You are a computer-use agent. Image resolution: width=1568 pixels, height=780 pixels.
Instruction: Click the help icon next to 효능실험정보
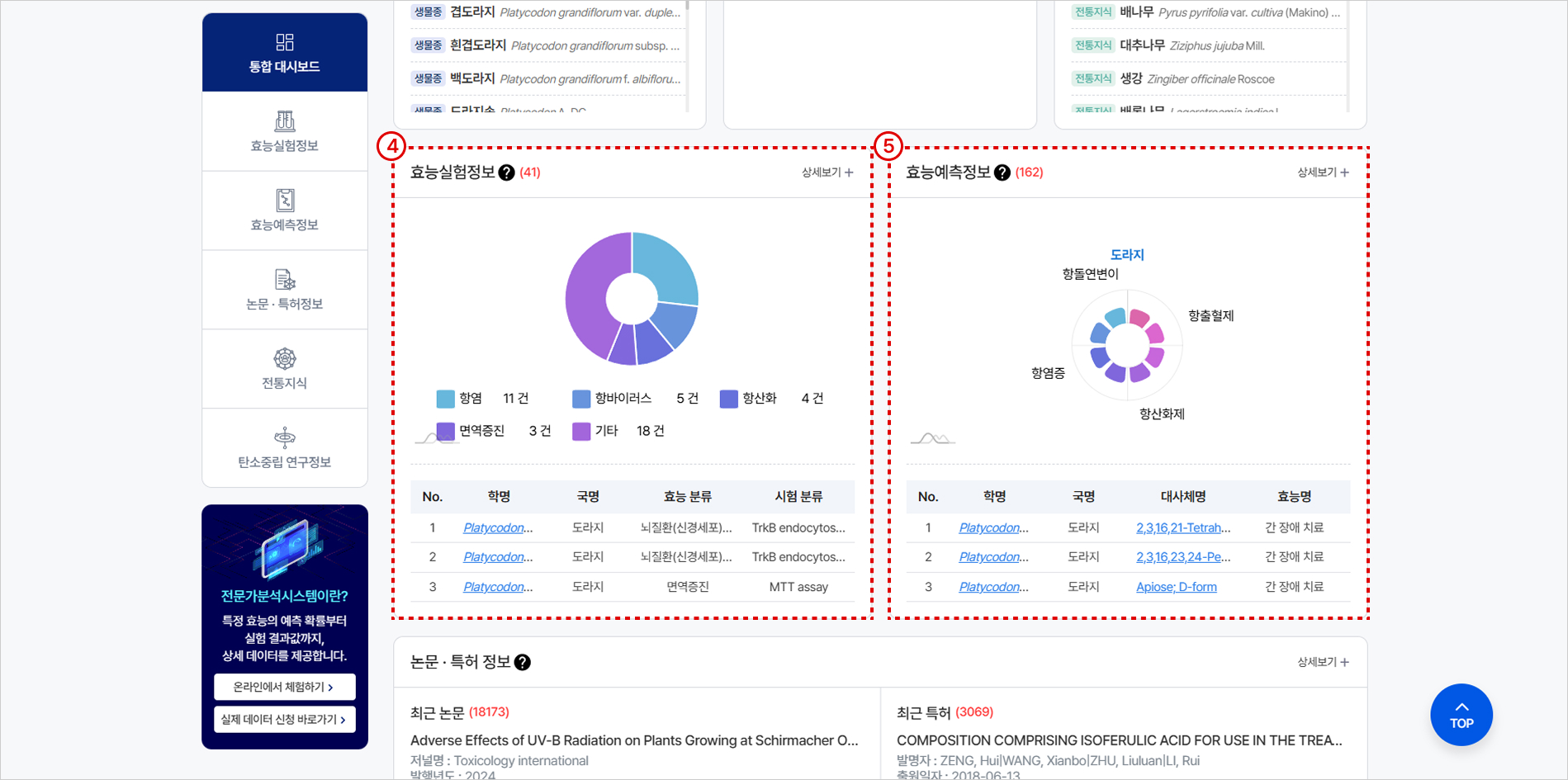point(508,173)
